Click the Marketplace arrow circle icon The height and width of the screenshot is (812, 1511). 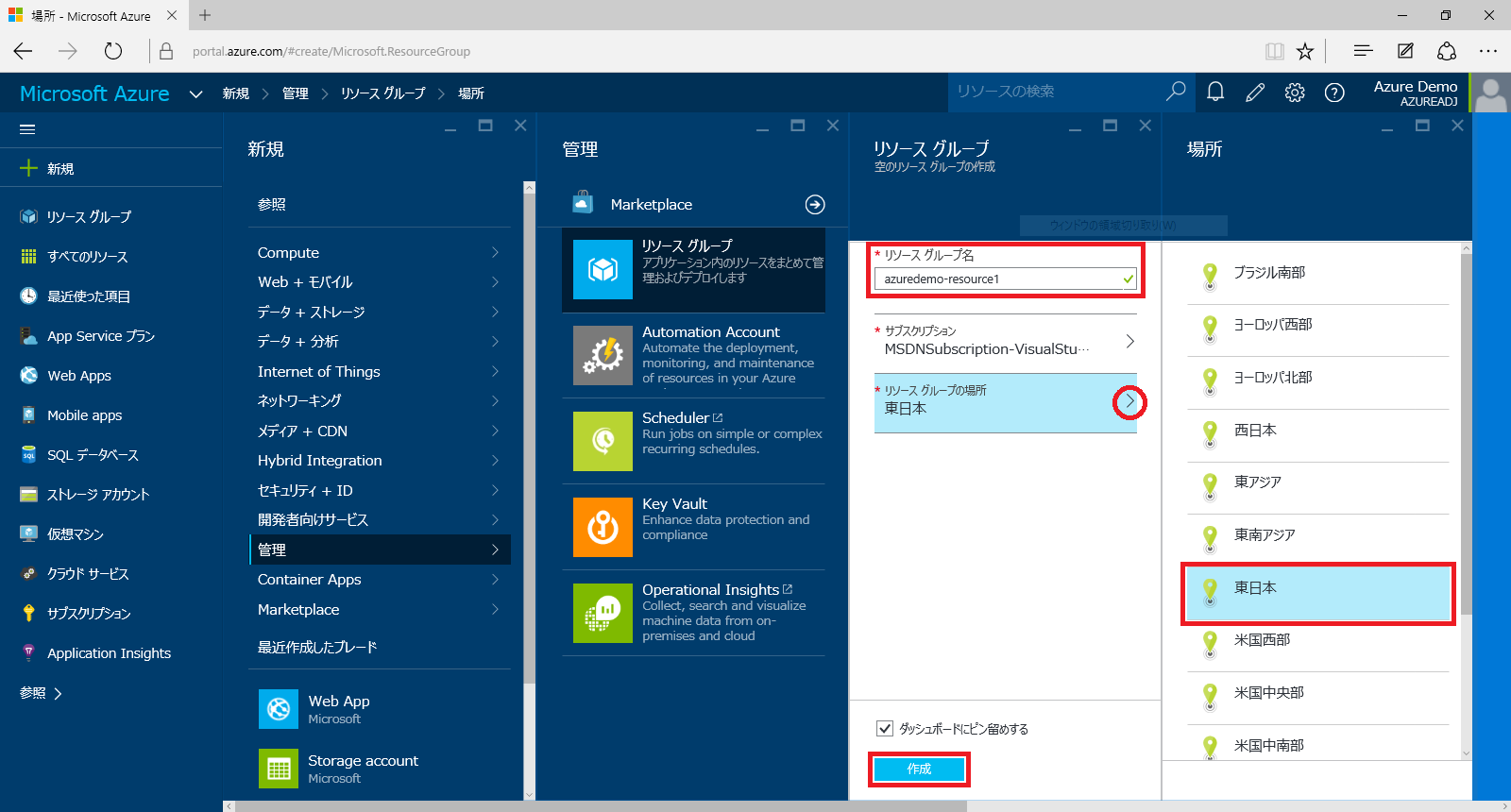coord(815,205)
